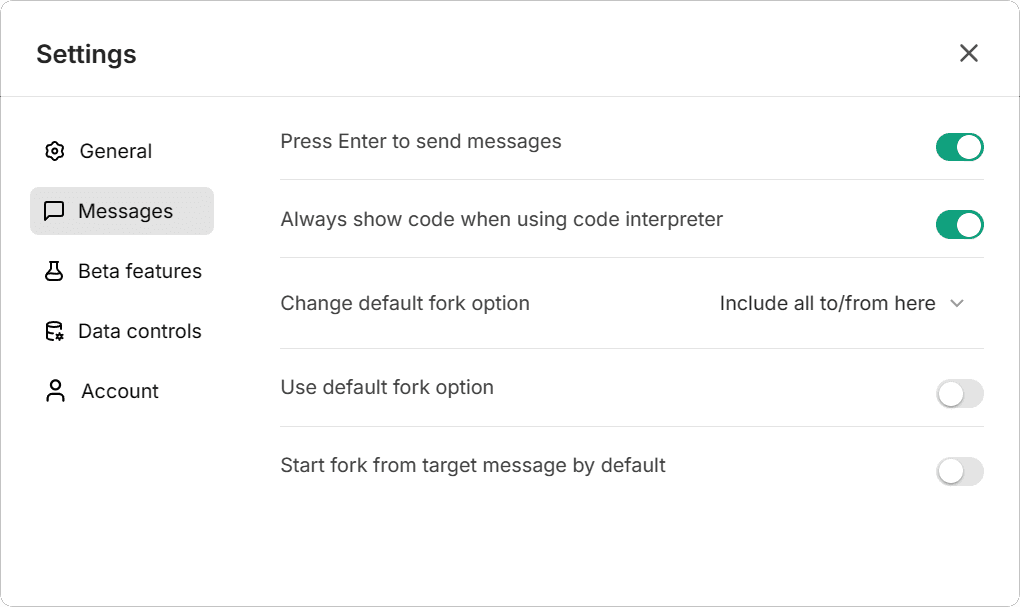1020x607 pixels.
Task: Click the Press Enter to send messages label
Action: point(421,141)
